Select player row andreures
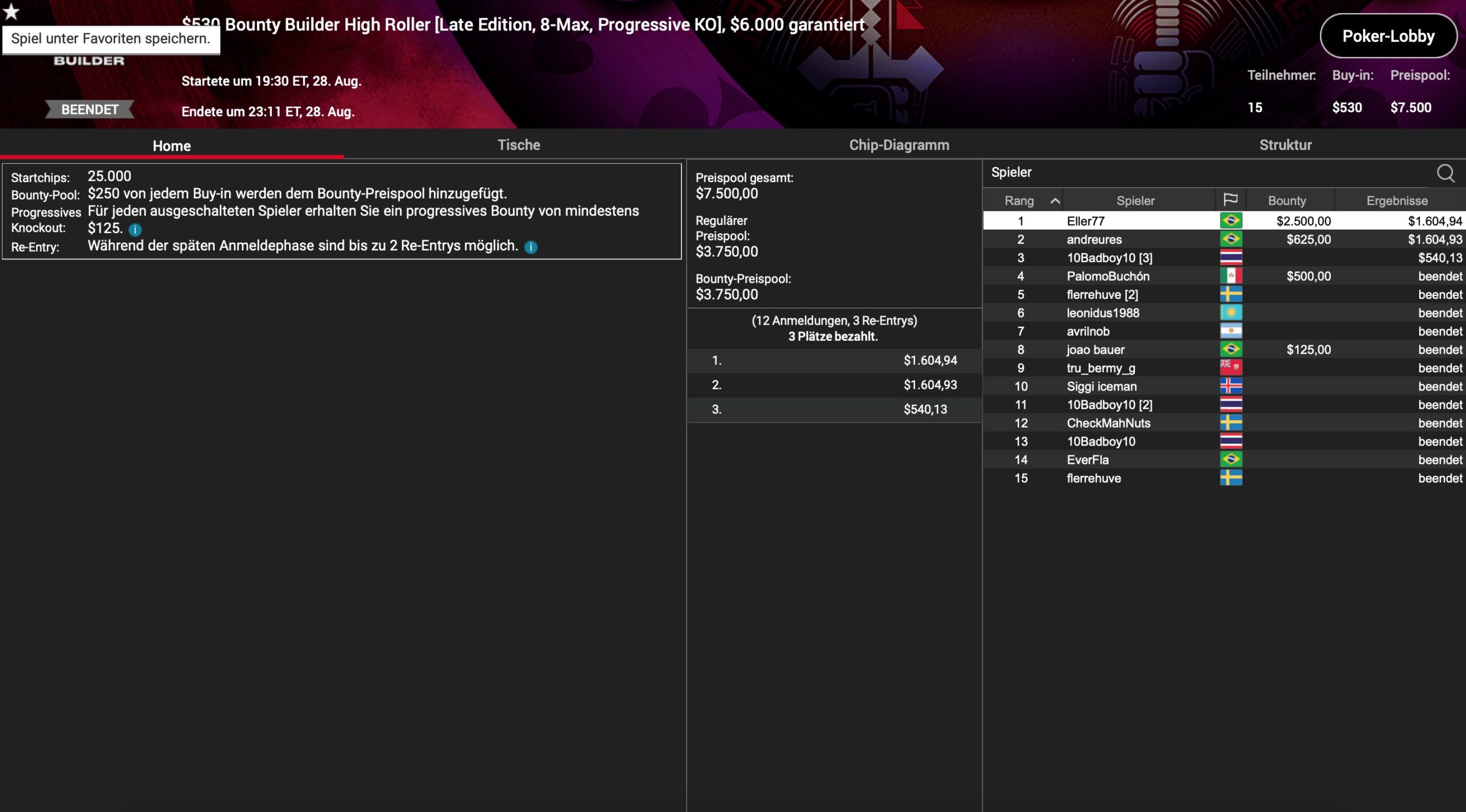Screen dimensions: 1466x812 (1094, 239)
